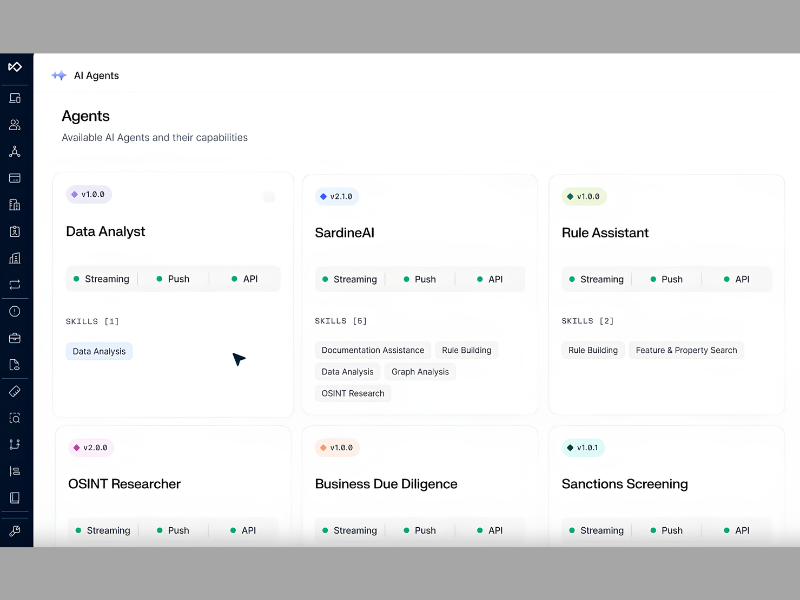Click API capability on SardineAI card

(x=490, y=279)
